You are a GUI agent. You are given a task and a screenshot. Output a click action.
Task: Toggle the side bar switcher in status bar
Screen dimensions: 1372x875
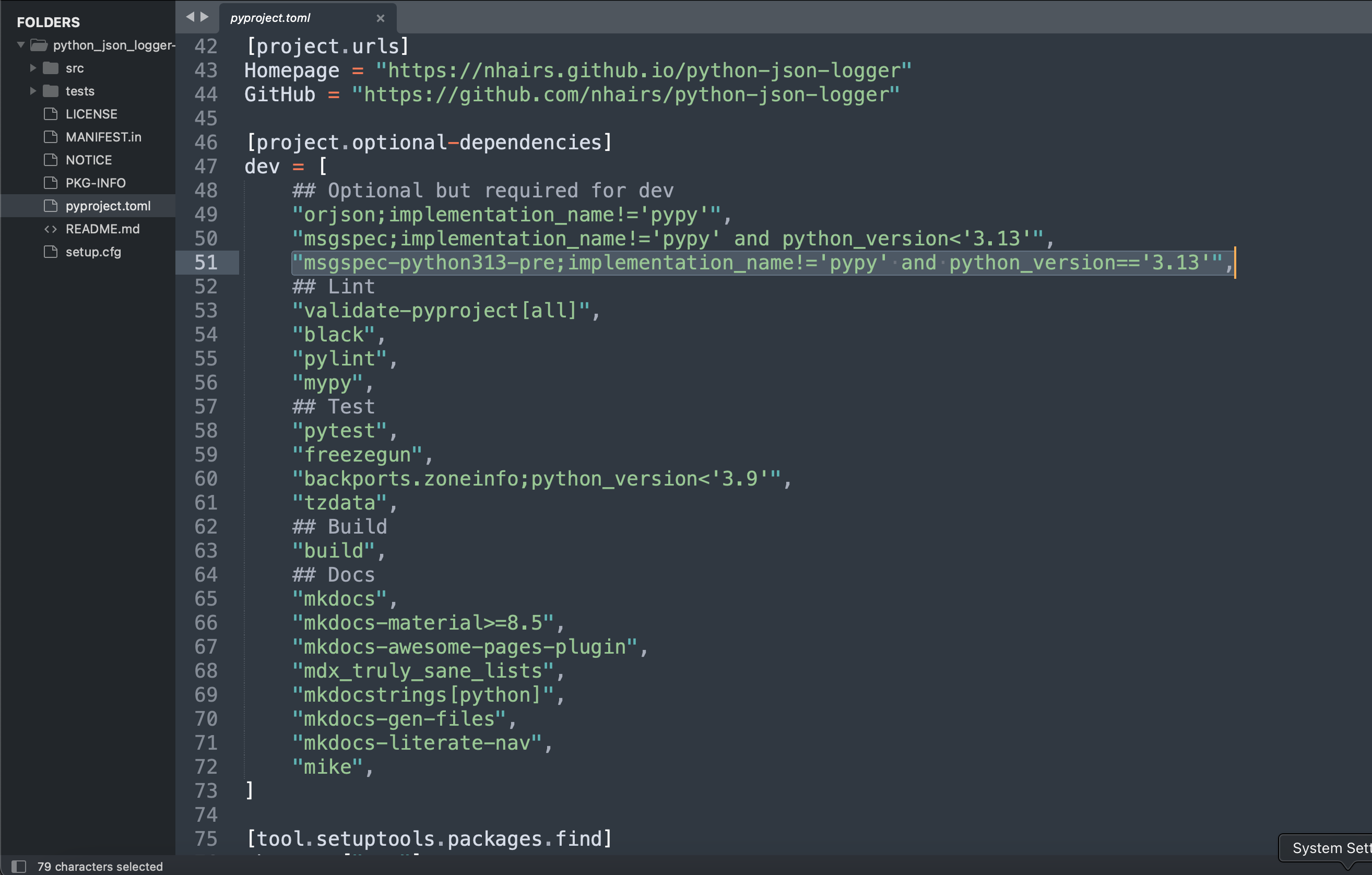pos(19,867)
